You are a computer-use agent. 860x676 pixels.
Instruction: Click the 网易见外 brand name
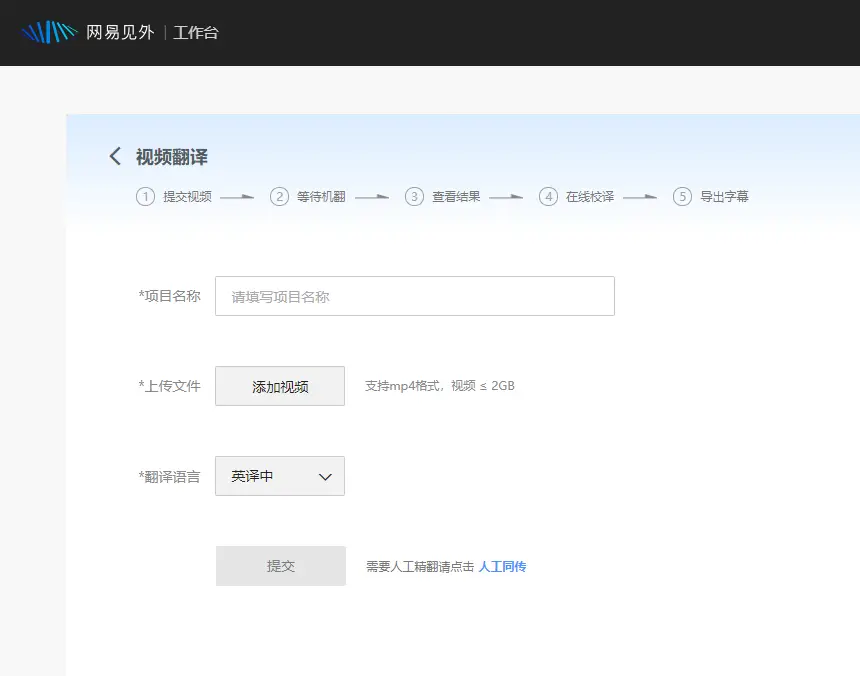coord(118,32)
